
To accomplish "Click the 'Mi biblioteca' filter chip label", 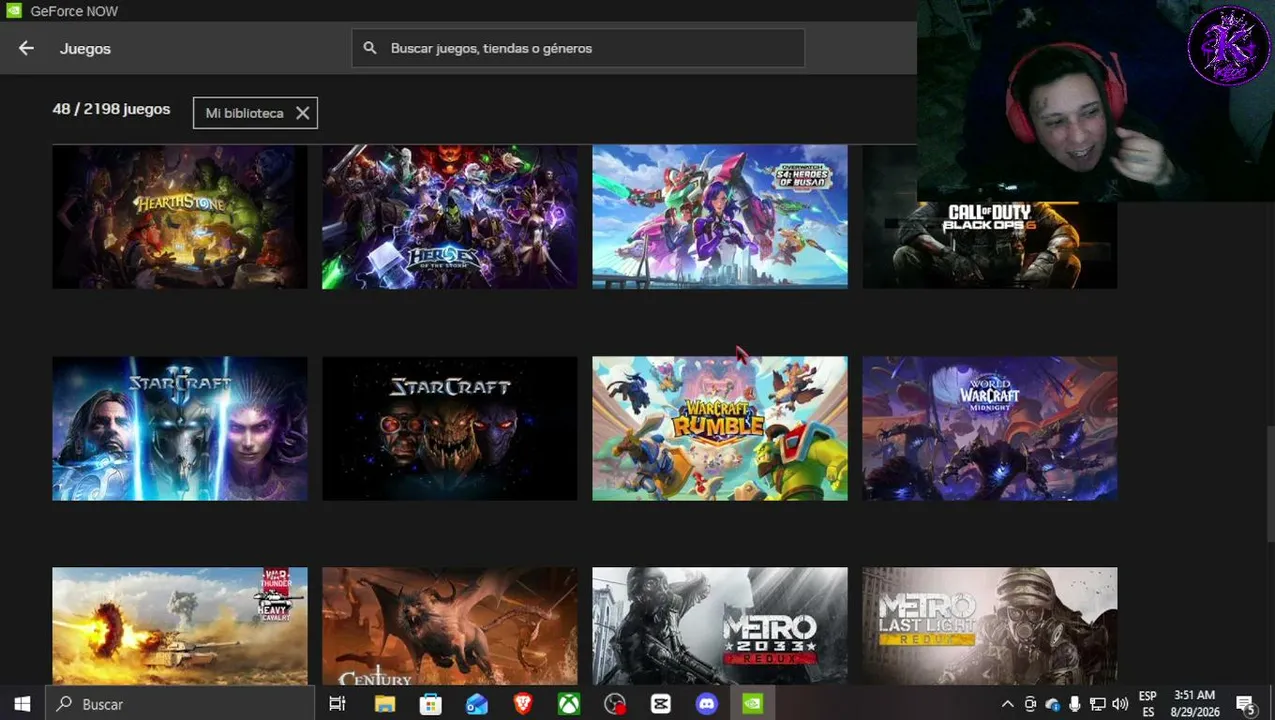I will [244, 113].
